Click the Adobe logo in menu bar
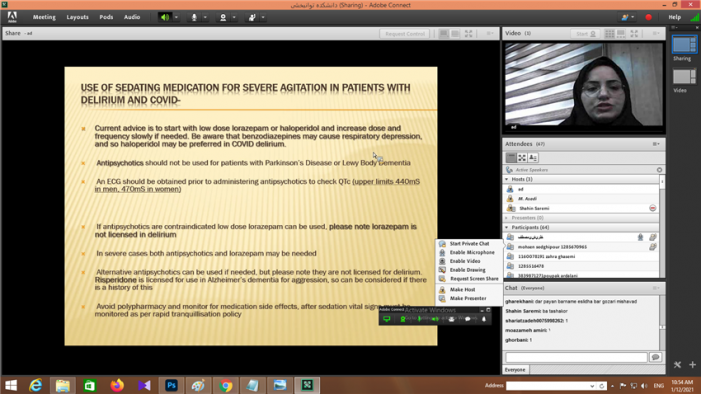This screenshot has height=394, width=701. click(12, 17)
